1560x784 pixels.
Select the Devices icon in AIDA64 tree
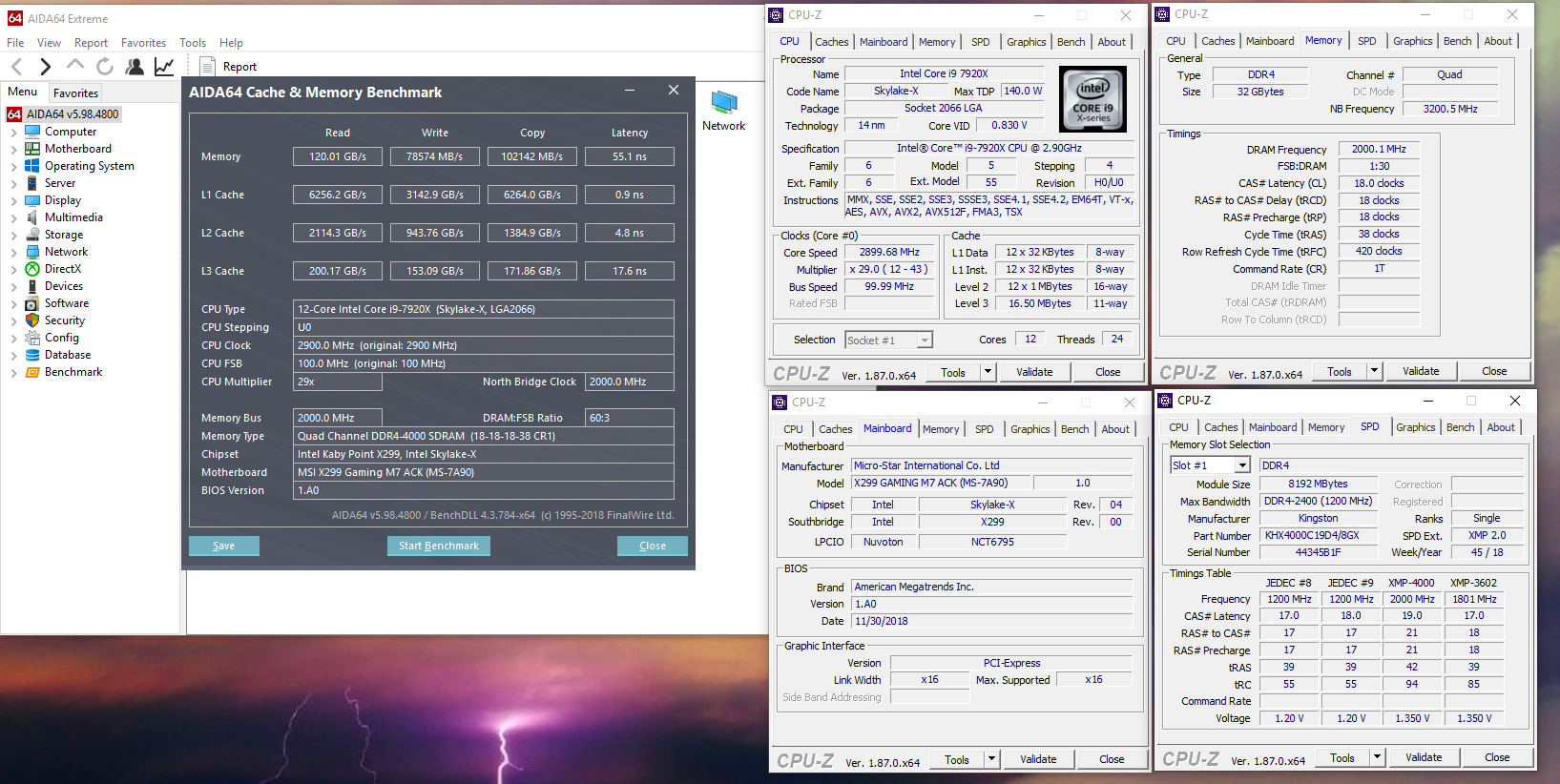click(32, 286)
